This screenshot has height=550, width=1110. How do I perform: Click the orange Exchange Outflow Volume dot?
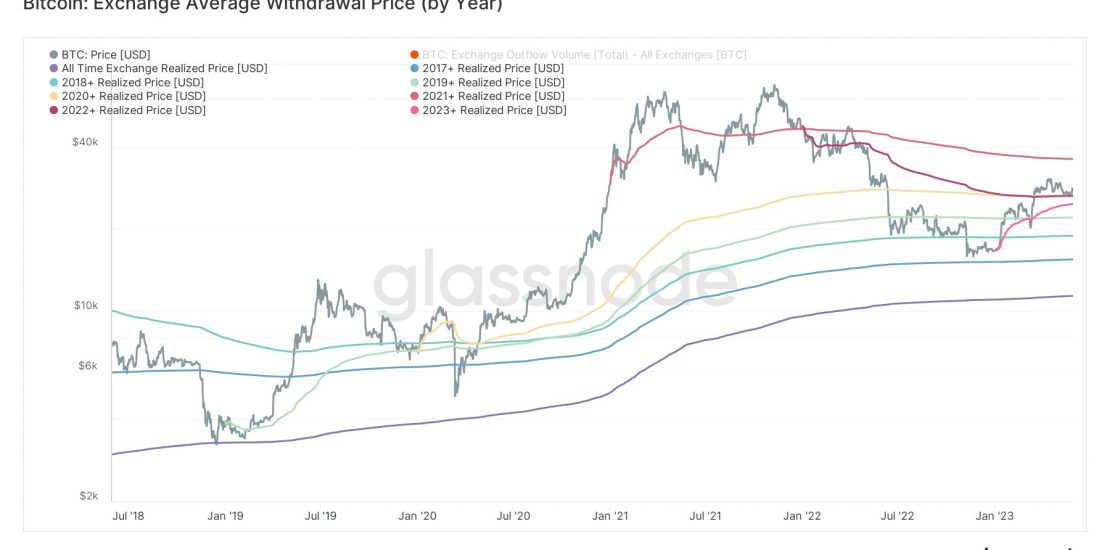[414, 54]
